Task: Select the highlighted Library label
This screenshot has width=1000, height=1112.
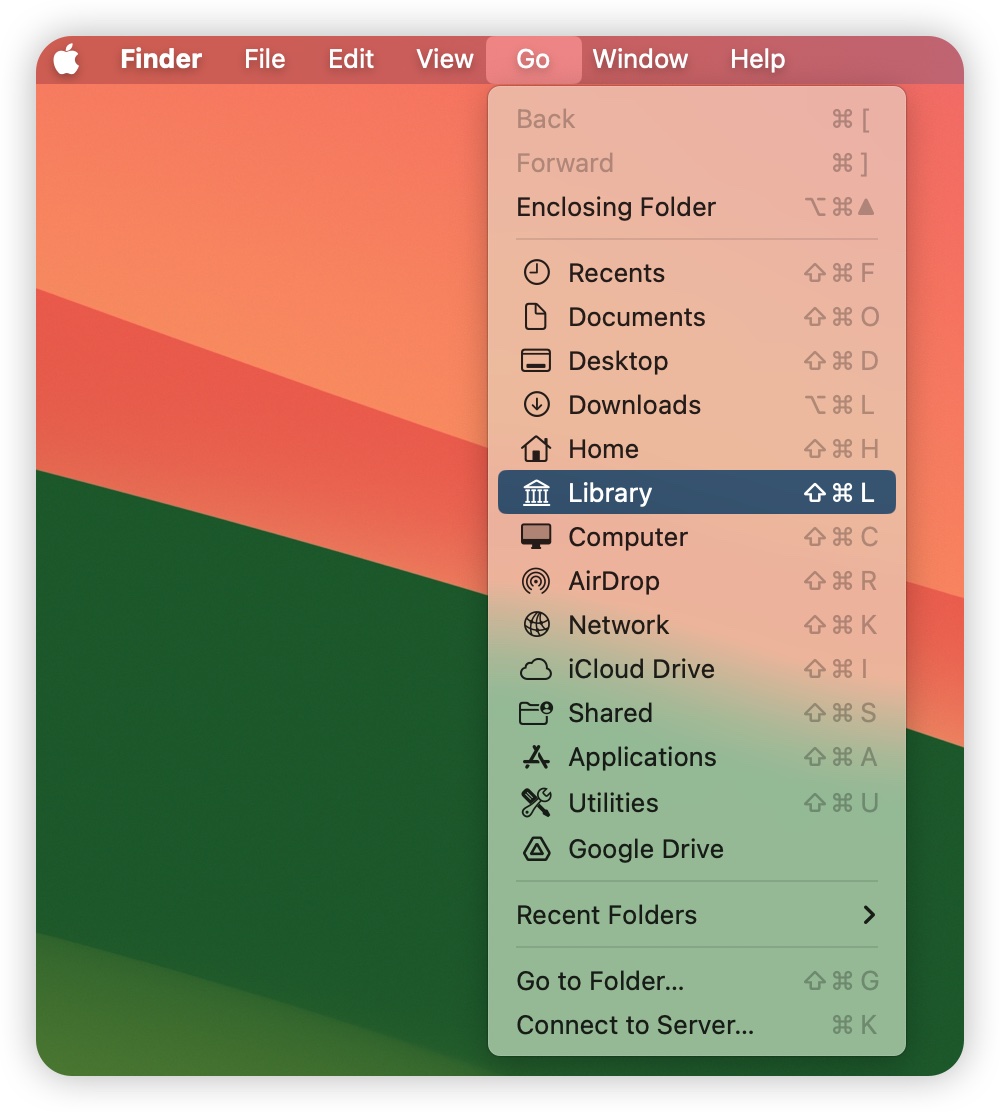Action: tap(610, 493)
